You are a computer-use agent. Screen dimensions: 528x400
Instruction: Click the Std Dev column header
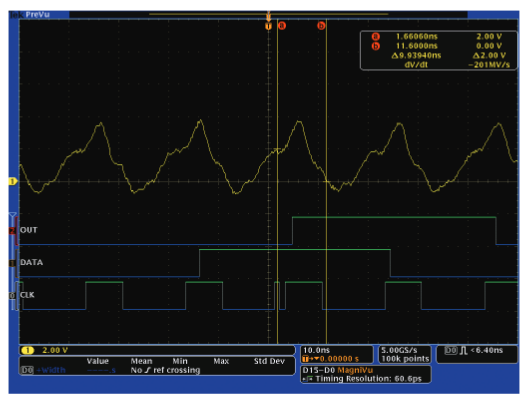269,361
